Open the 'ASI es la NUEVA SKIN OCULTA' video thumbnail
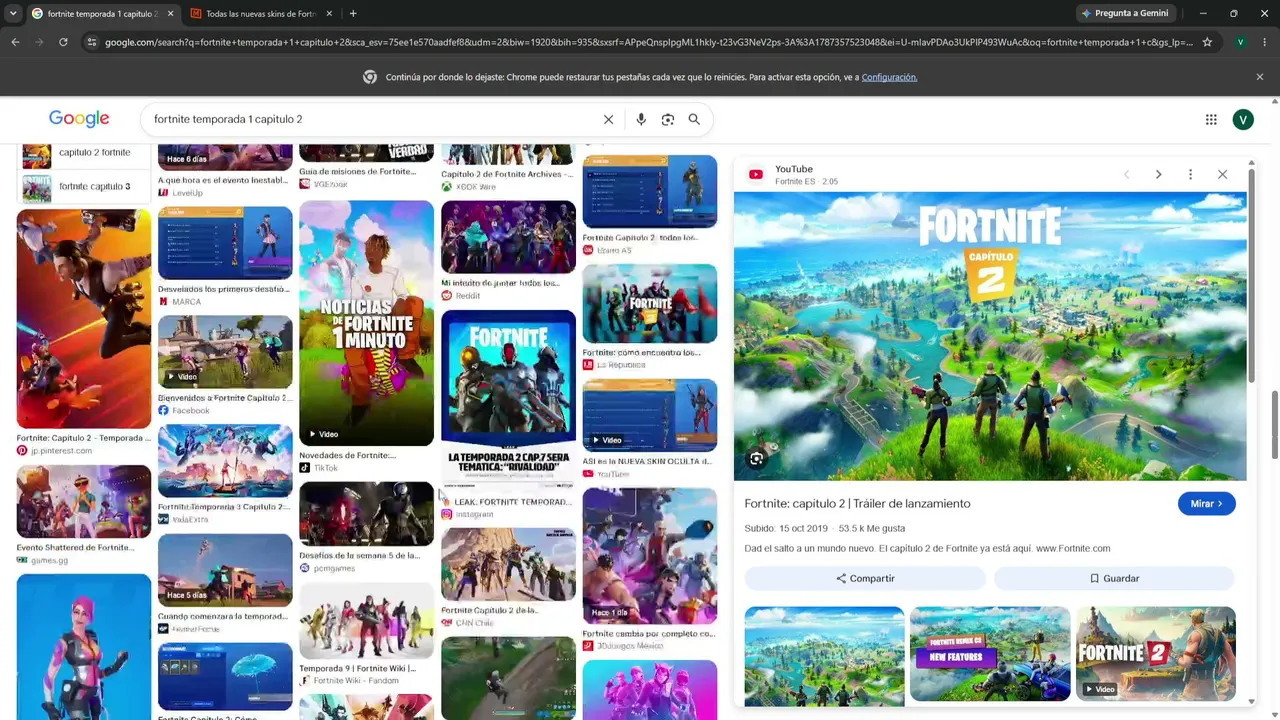1280x720 pixels. click(650, 416)
